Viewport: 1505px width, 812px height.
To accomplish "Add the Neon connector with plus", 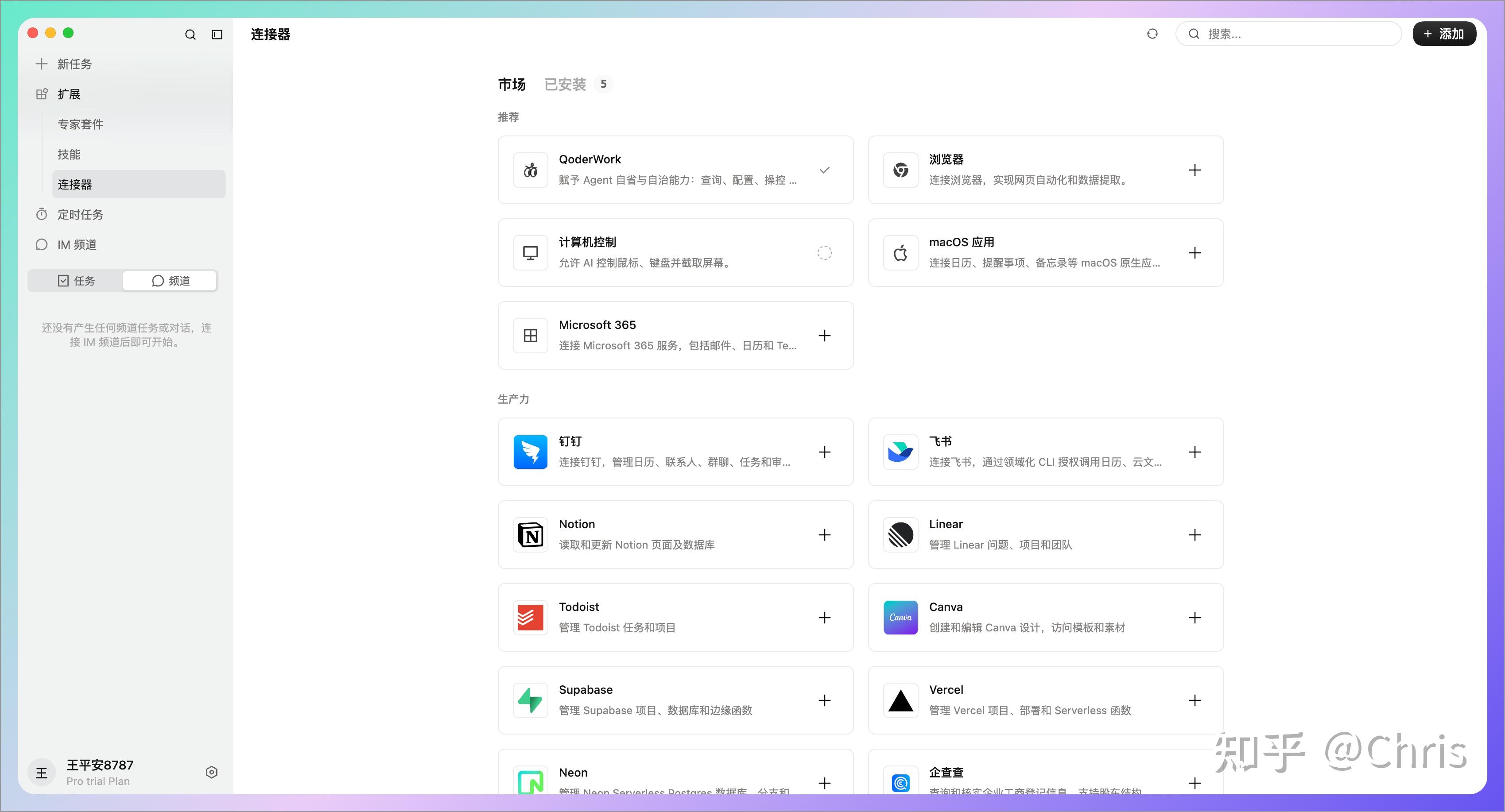I will click(x=824, y=783).
